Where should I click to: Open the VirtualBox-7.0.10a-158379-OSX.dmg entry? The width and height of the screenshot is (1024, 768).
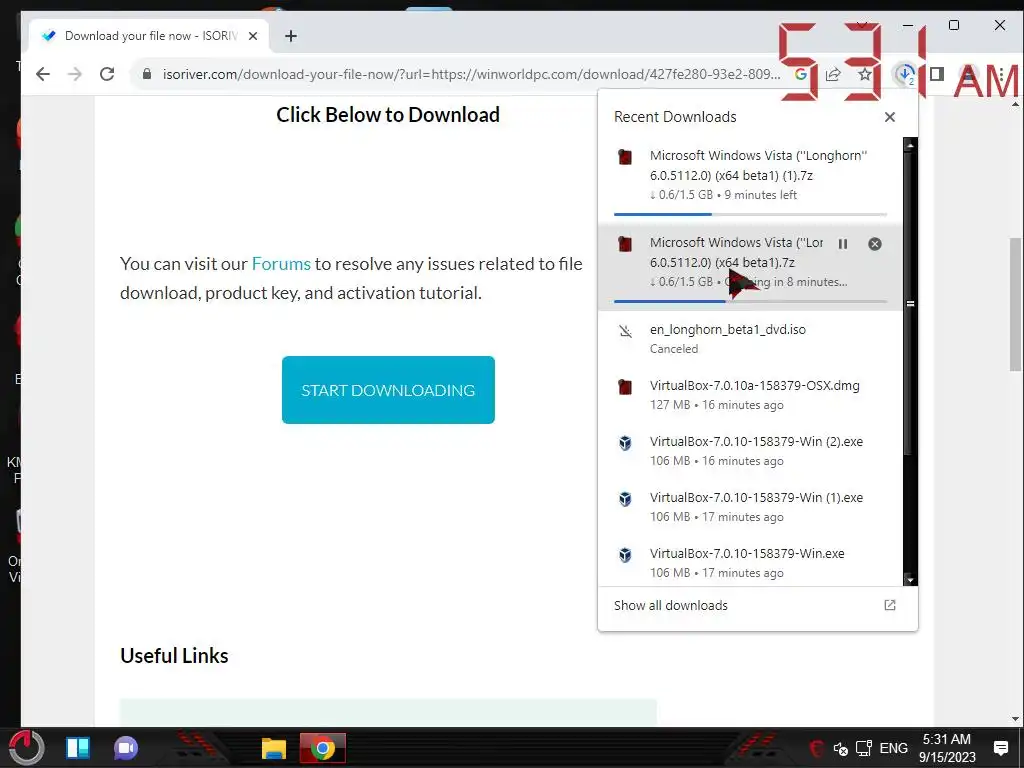pyautogui.click(x=750, y=394)
